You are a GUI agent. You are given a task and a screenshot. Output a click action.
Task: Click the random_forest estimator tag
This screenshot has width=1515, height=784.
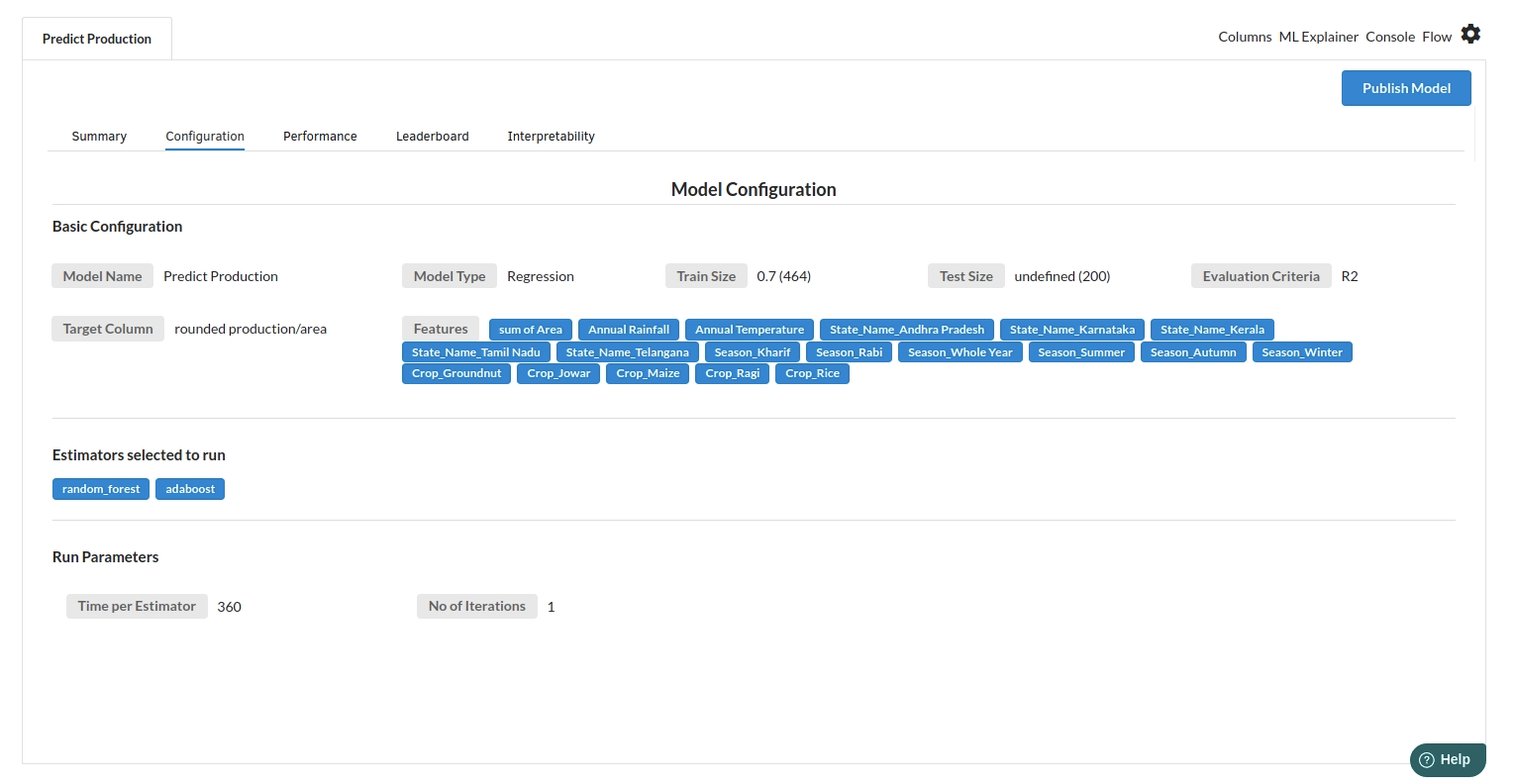pos(101,489)
